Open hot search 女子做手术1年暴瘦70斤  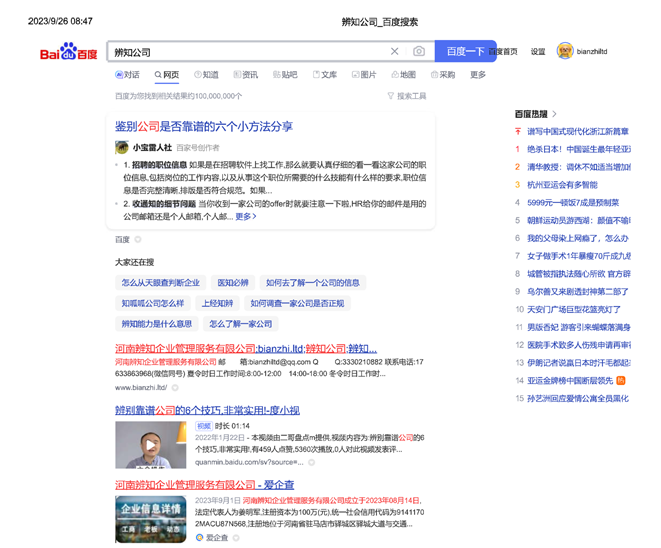click(x=579, y=256)
